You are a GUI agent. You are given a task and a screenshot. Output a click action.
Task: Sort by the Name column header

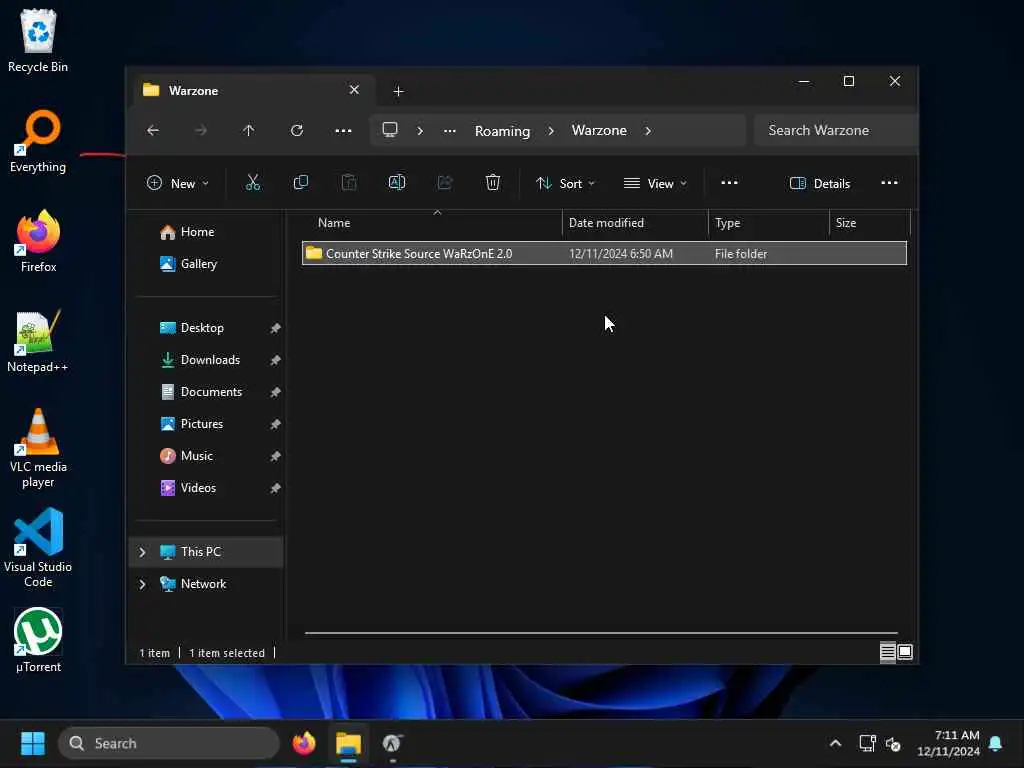point(431,223)
